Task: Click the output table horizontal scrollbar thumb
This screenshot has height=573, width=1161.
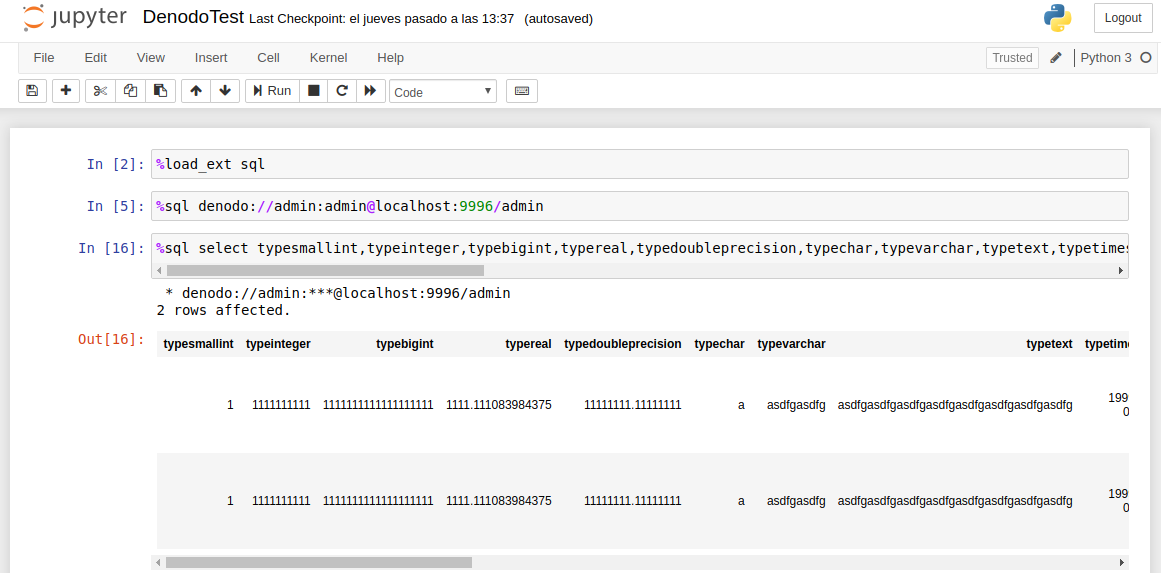Action: tap(318, 562)
